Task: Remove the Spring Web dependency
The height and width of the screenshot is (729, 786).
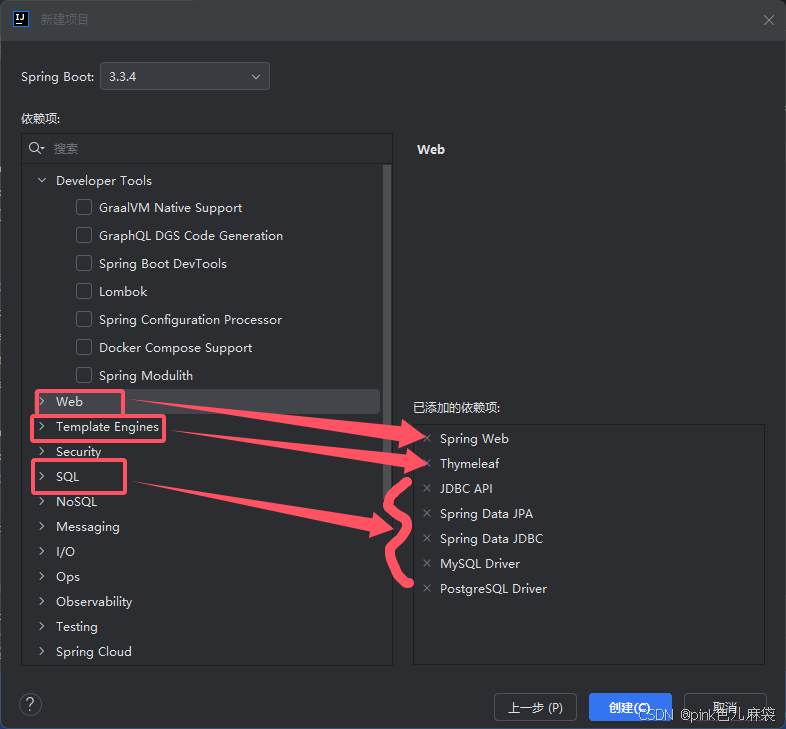Action: tap(427, 439)
